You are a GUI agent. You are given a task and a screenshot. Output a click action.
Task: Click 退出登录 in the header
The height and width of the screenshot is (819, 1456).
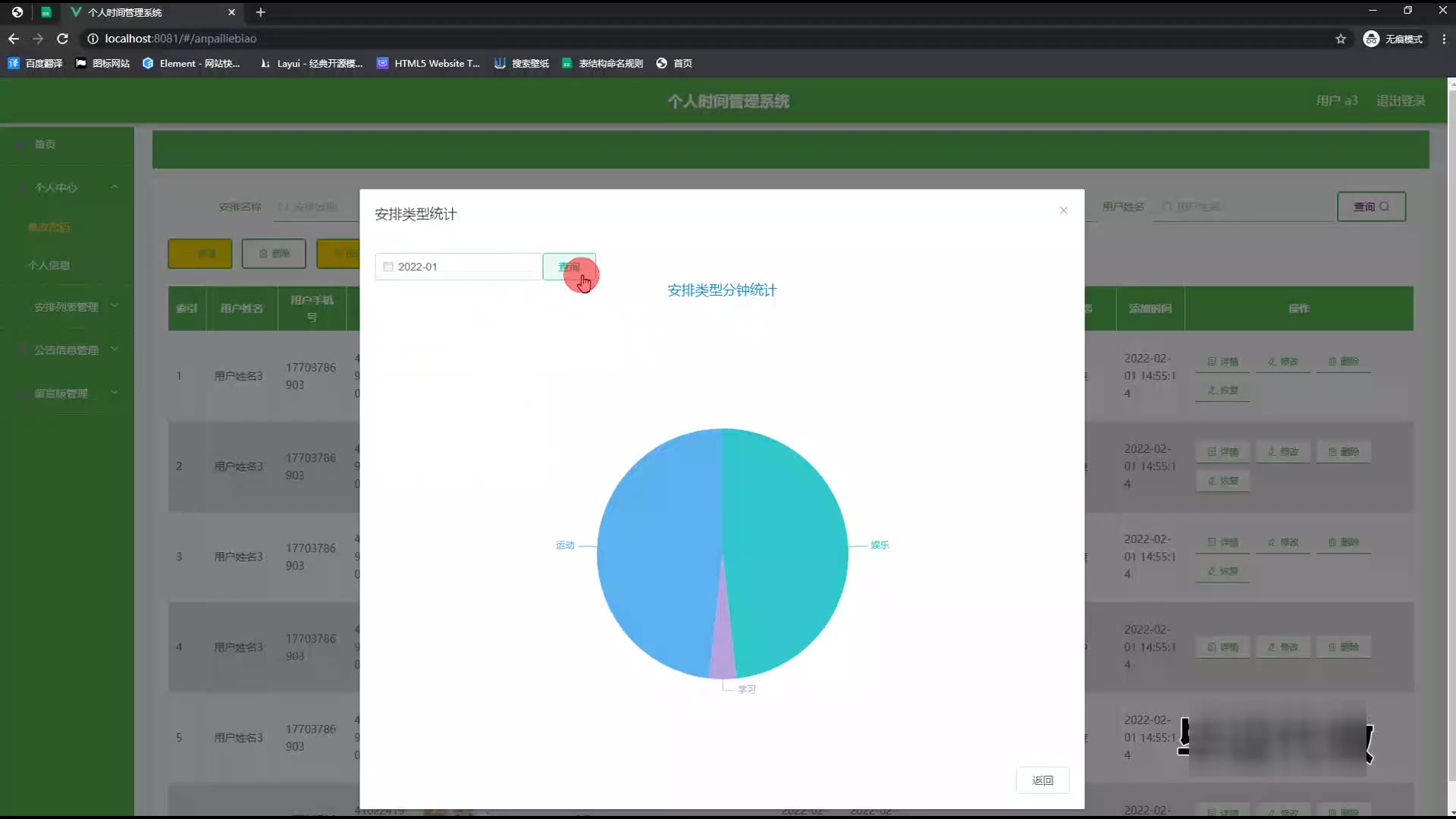pyautogui.click(x=1401, y=101)
